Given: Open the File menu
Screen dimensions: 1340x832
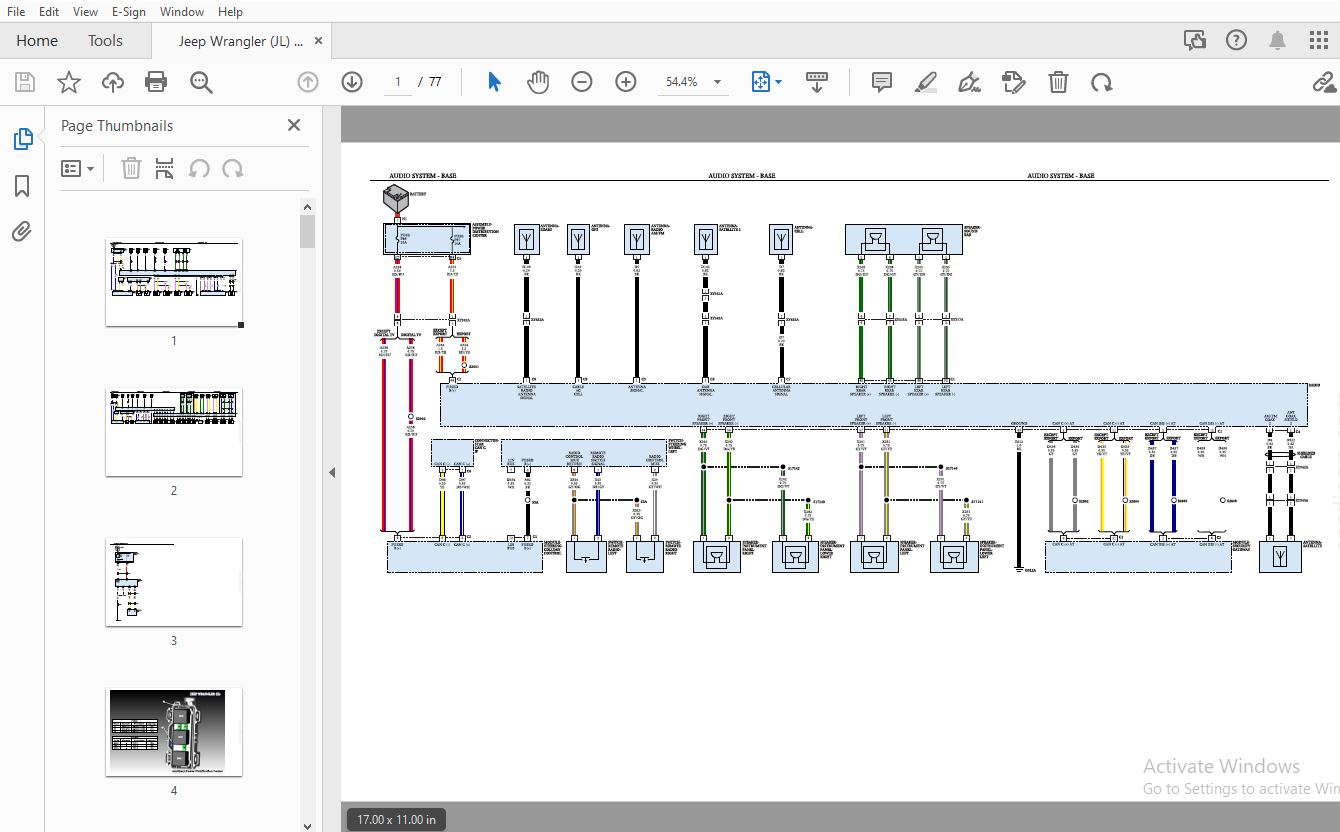Looking at the screenshot, I should (x=16, y=11).
